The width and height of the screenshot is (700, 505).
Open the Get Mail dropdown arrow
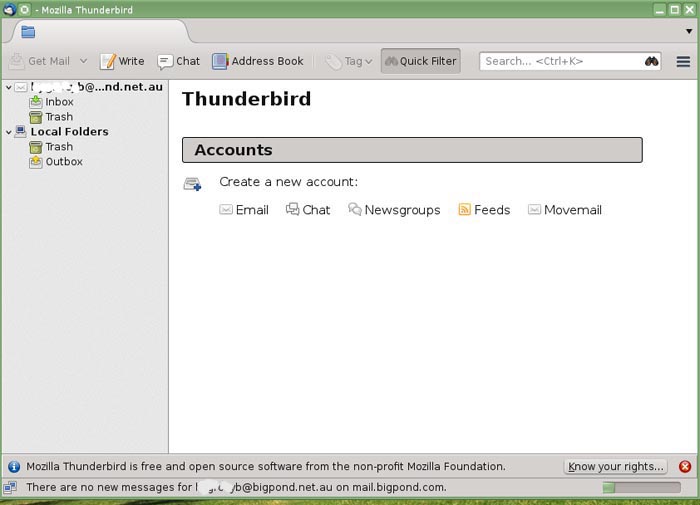point(83,61)
